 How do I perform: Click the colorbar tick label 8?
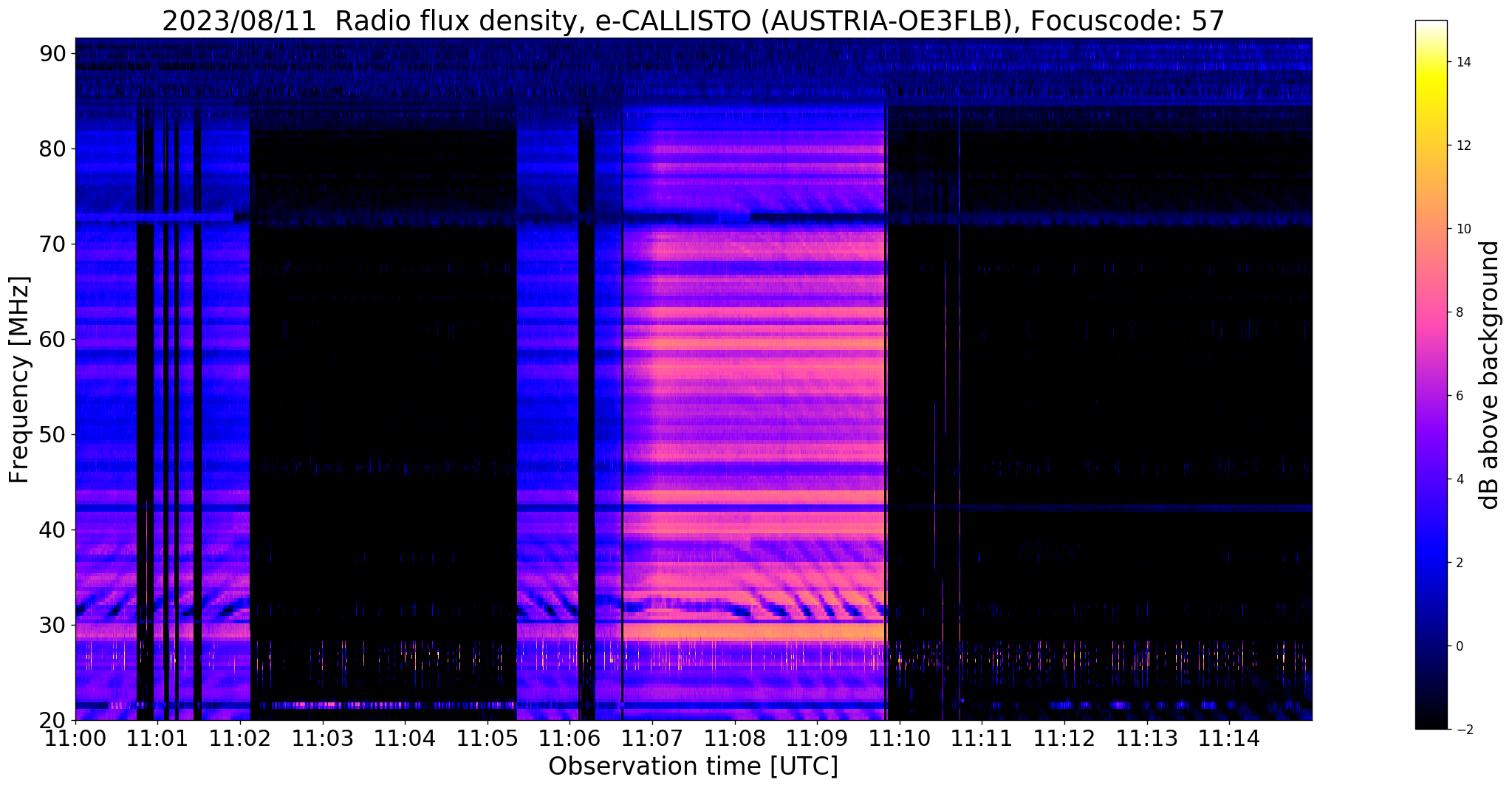tap(1459, 312)
